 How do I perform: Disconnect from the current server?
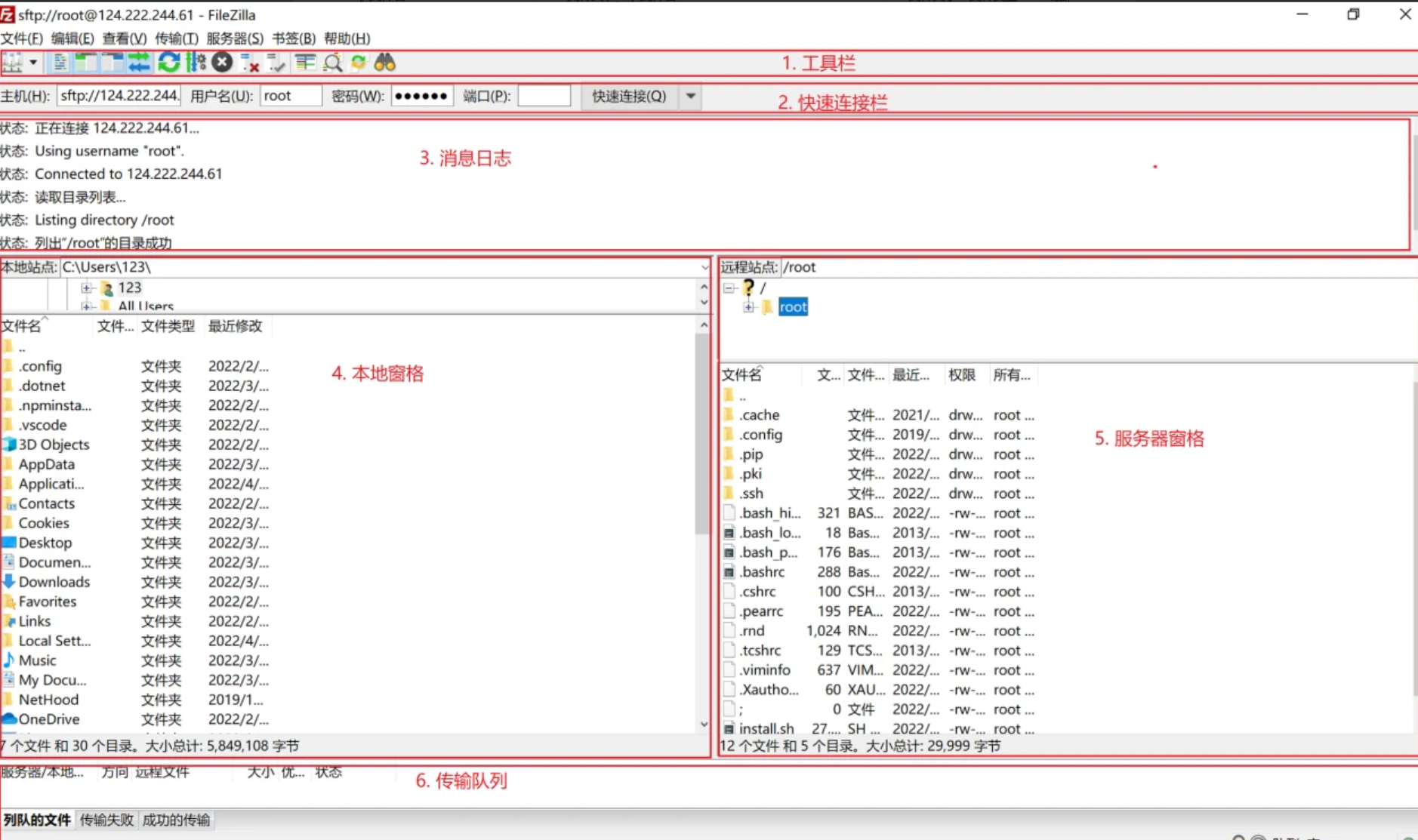pos(249,63)
